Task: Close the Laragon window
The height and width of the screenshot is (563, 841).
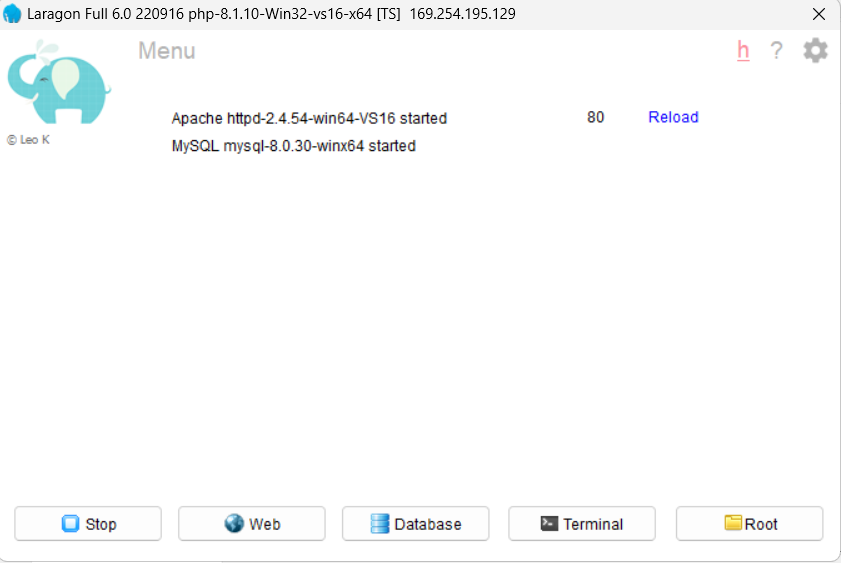Action: [x=818, y=14]
